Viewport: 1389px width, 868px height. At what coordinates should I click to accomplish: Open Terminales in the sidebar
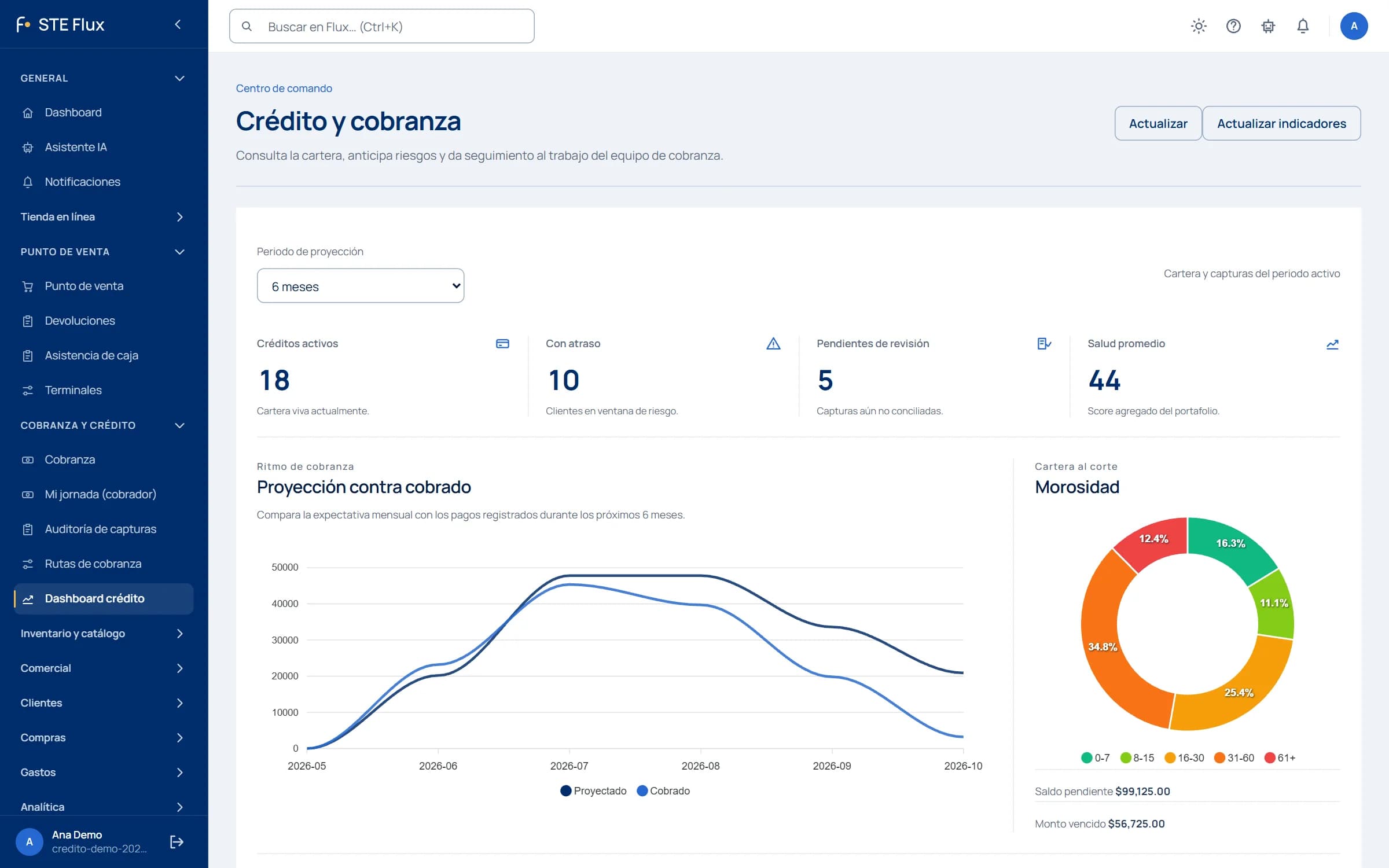click(103, 390)
